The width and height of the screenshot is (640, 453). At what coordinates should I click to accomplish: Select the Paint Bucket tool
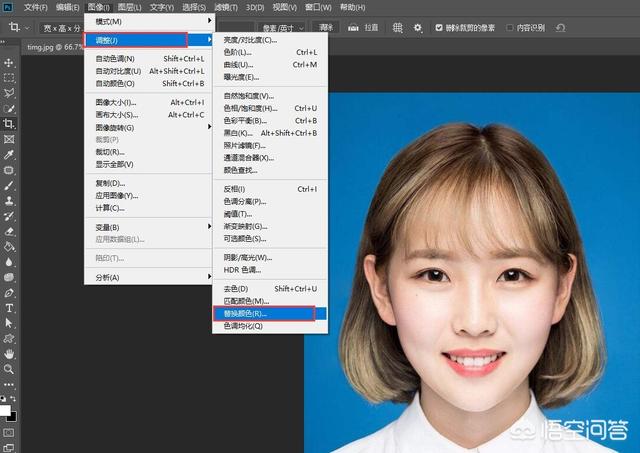pyautogui.click(x=9, y=246)
